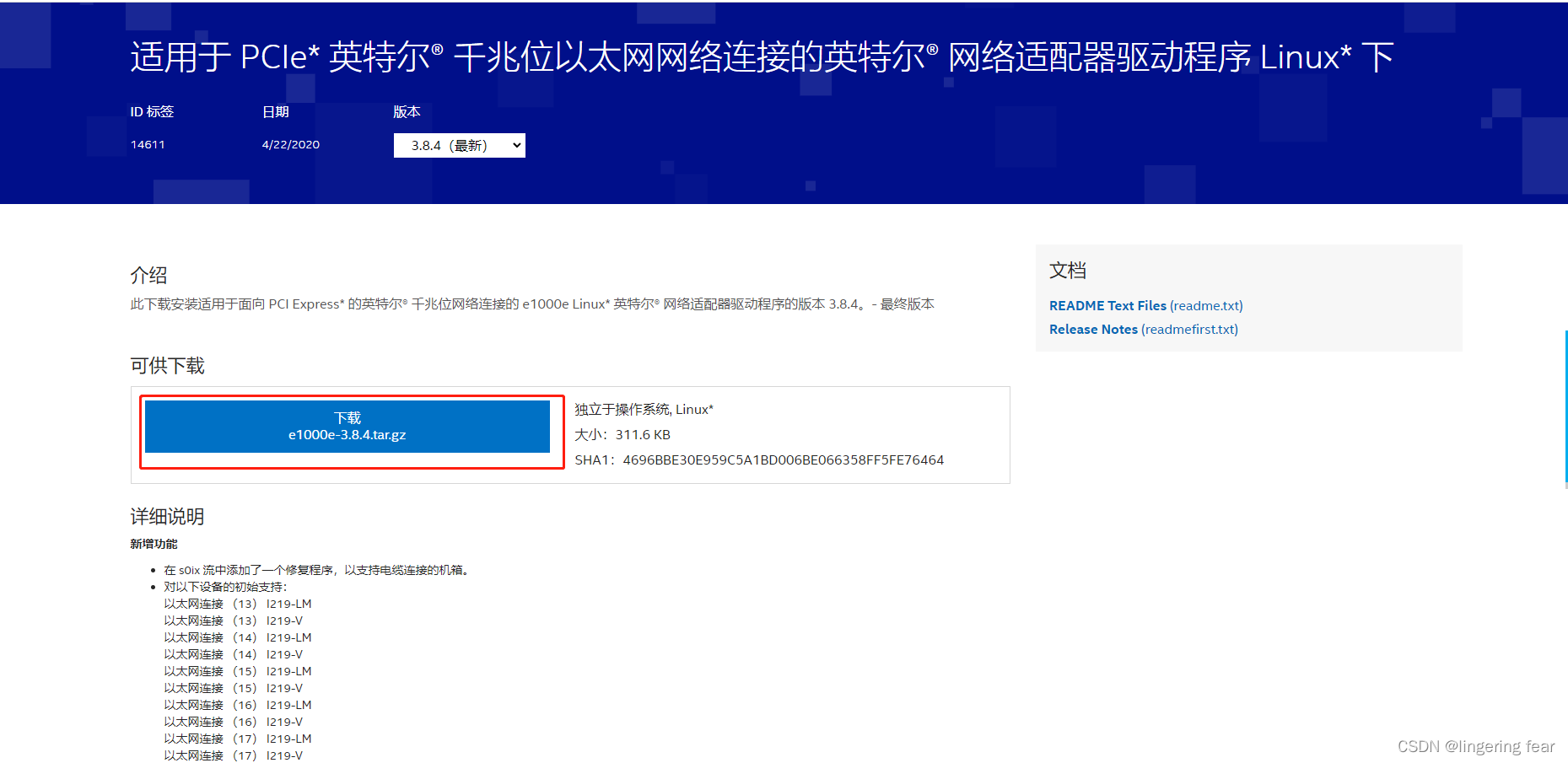The height and width of the screenshot is (763, 1568).
Task: Click the 介绍 heading
Action: 148,275
